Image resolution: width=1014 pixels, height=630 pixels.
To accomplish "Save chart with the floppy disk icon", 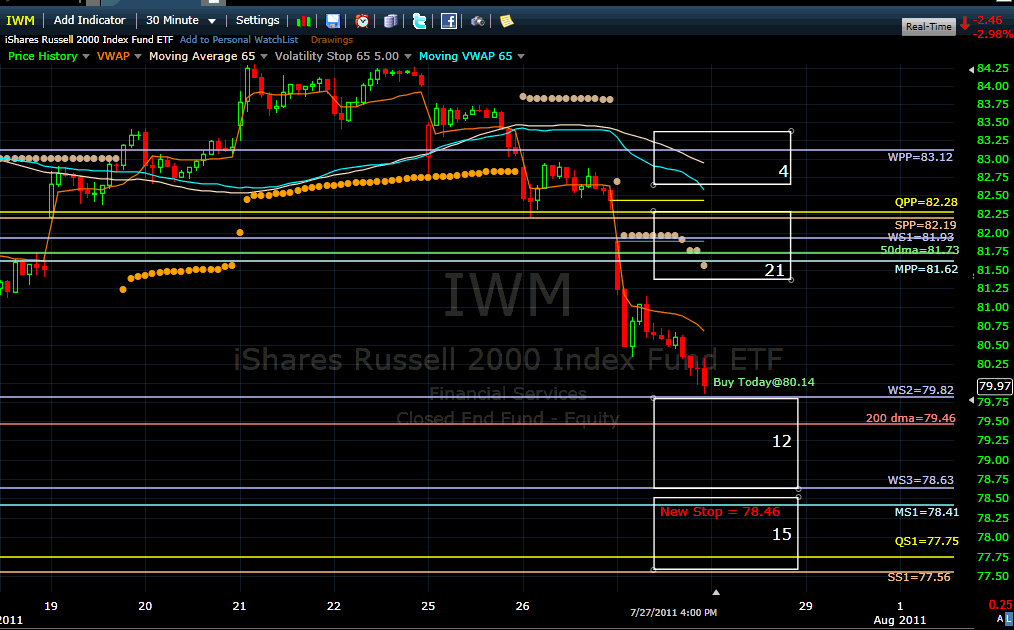I will (333, 21).
